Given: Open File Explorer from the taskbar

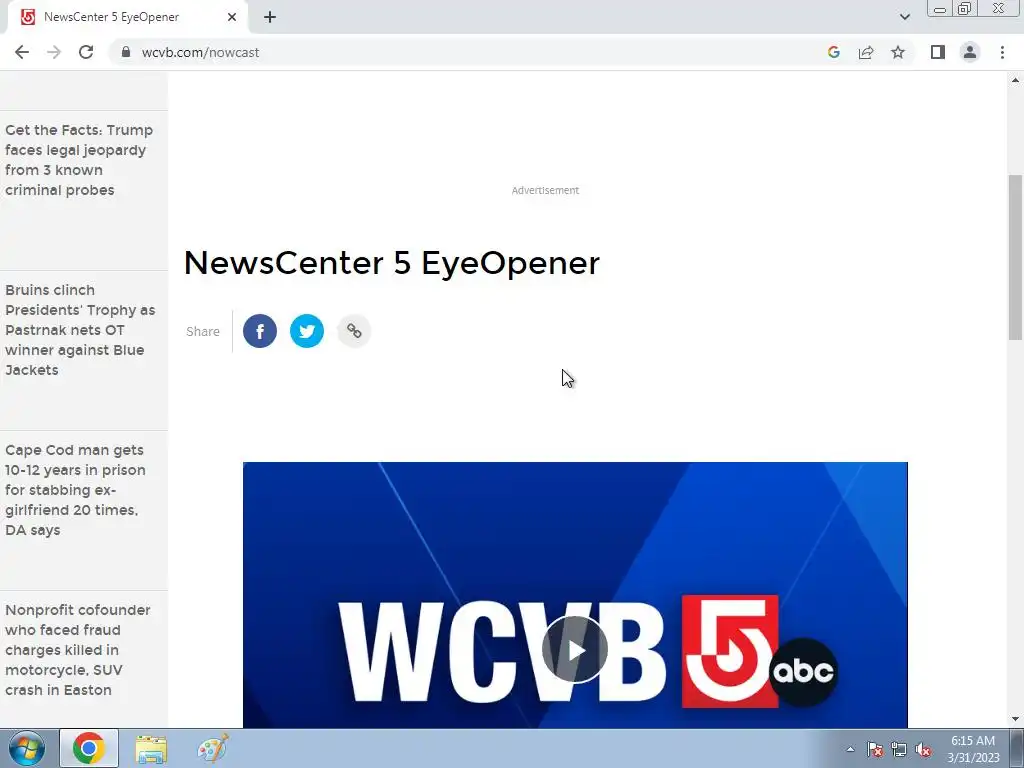Looking at the screenshot, I should [151, 748].
